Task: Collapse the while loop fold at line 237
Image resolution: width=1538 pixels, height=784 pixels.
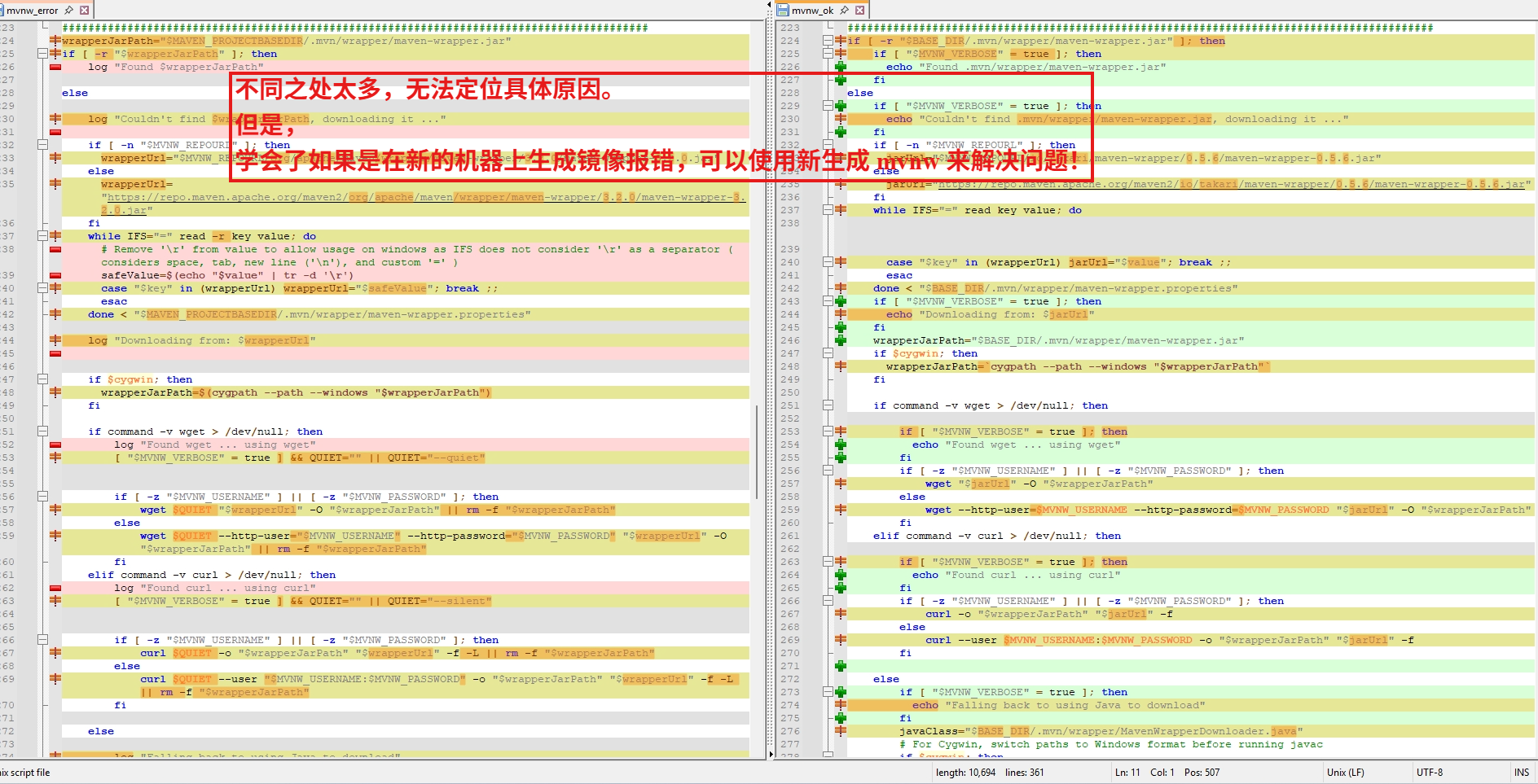Action: coord(828,210)
